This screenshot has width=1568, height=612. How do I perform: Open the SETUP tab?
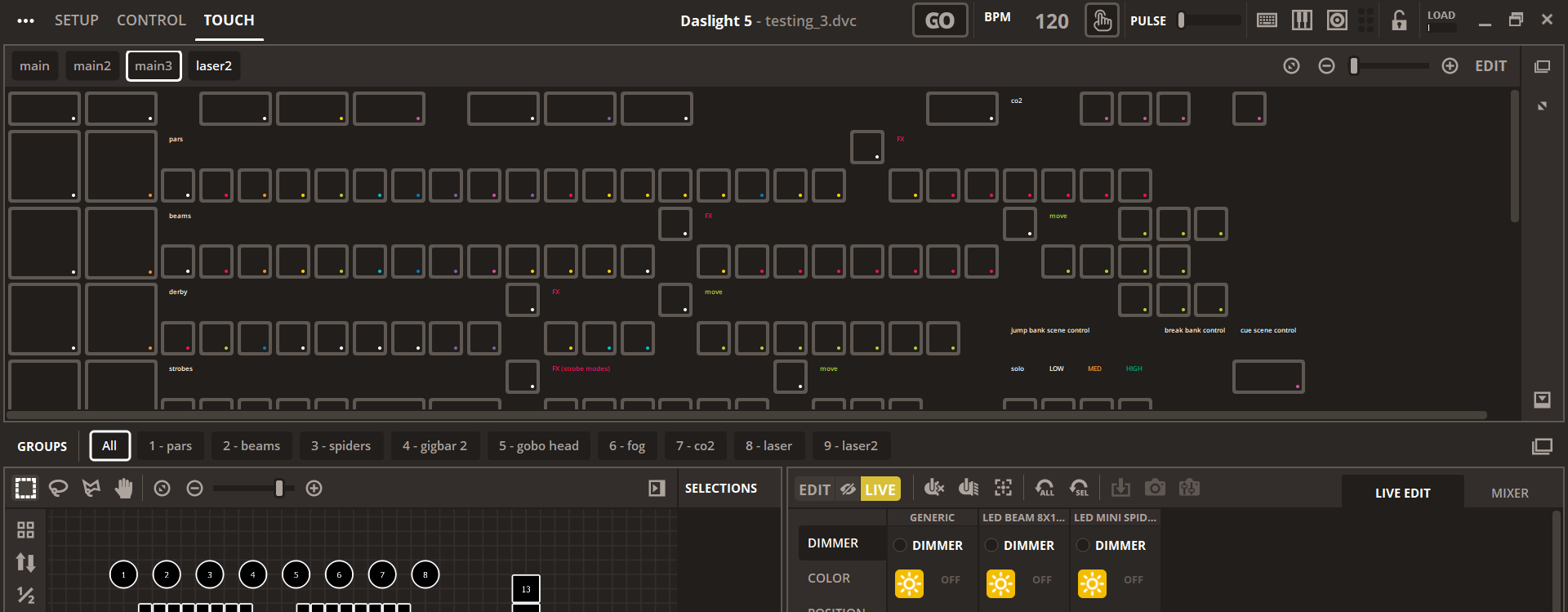coord(77,20)
